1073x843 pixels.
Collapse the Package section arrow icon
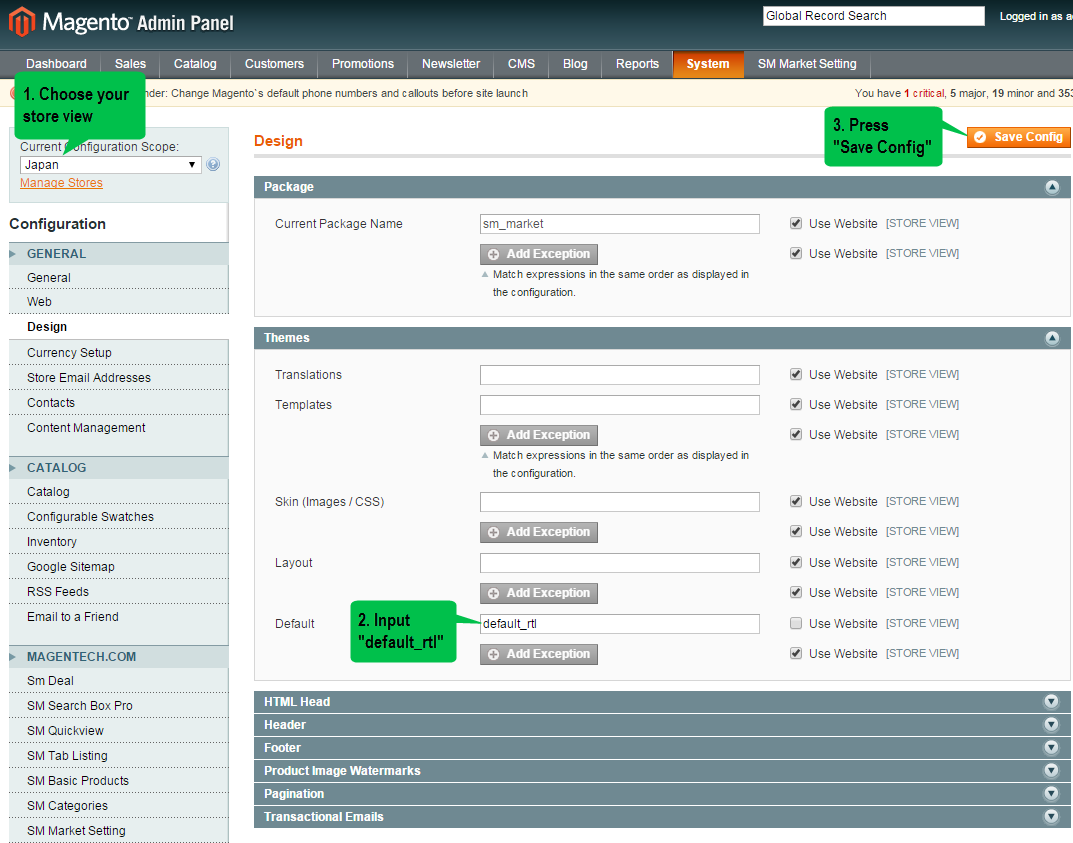coord(1052,187)
